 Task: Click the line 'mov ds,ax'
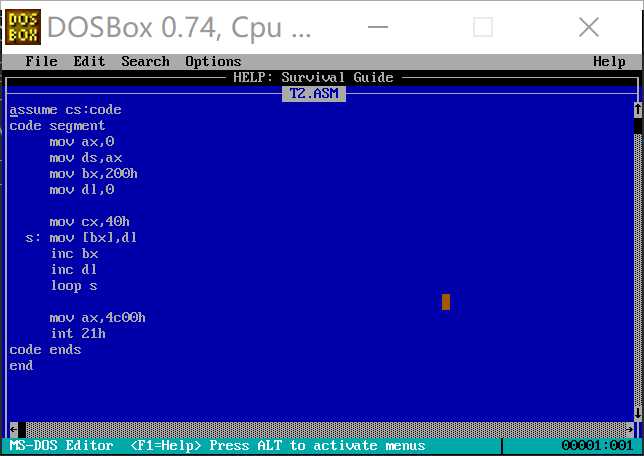click(85, 158)
